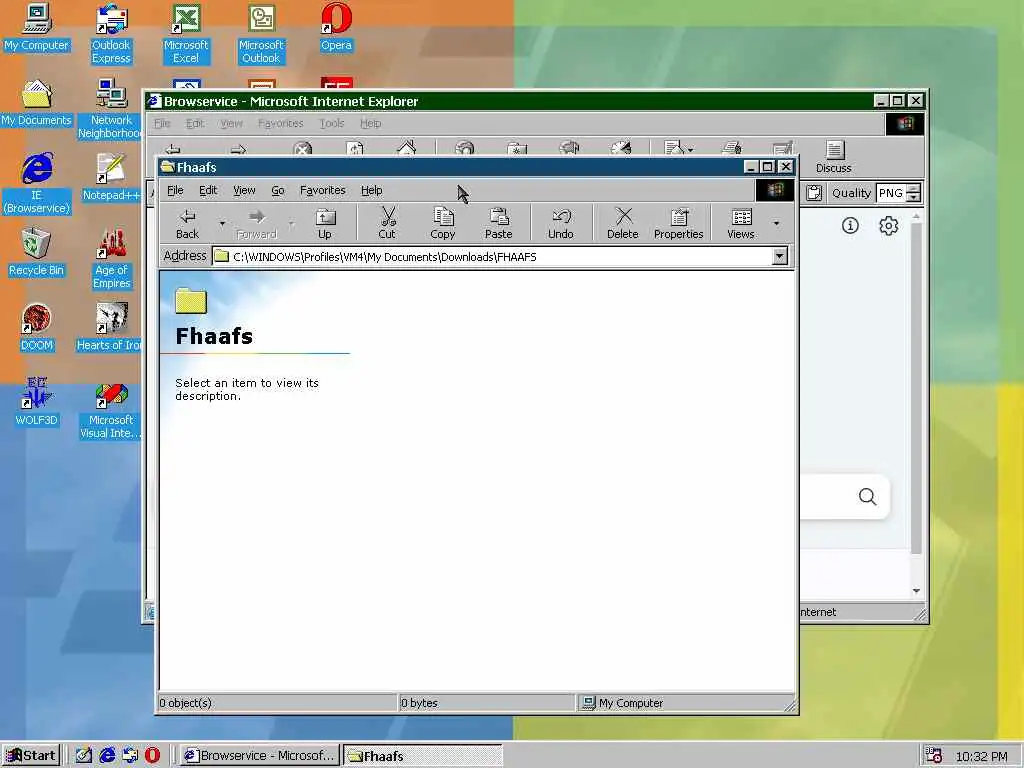Select the Notepad++ desktop shortcut

click(x=111, y=178)
